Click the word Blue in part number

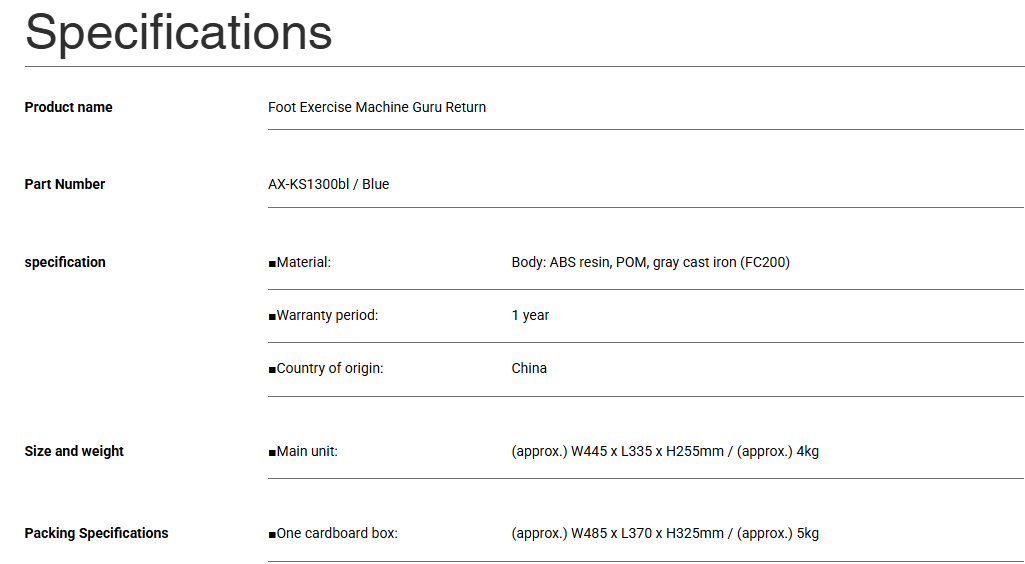(x=376, y=184)
